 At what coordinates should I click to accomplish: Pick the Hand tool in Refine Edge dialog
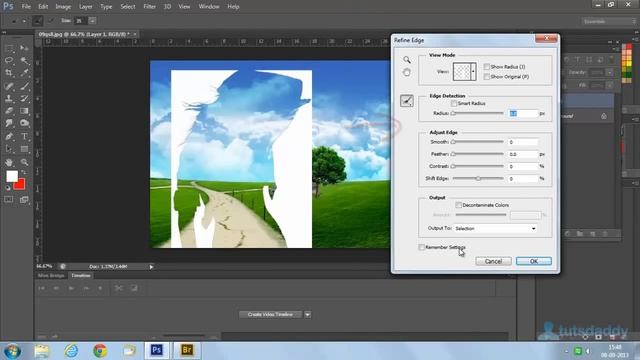tap(407, 73)
